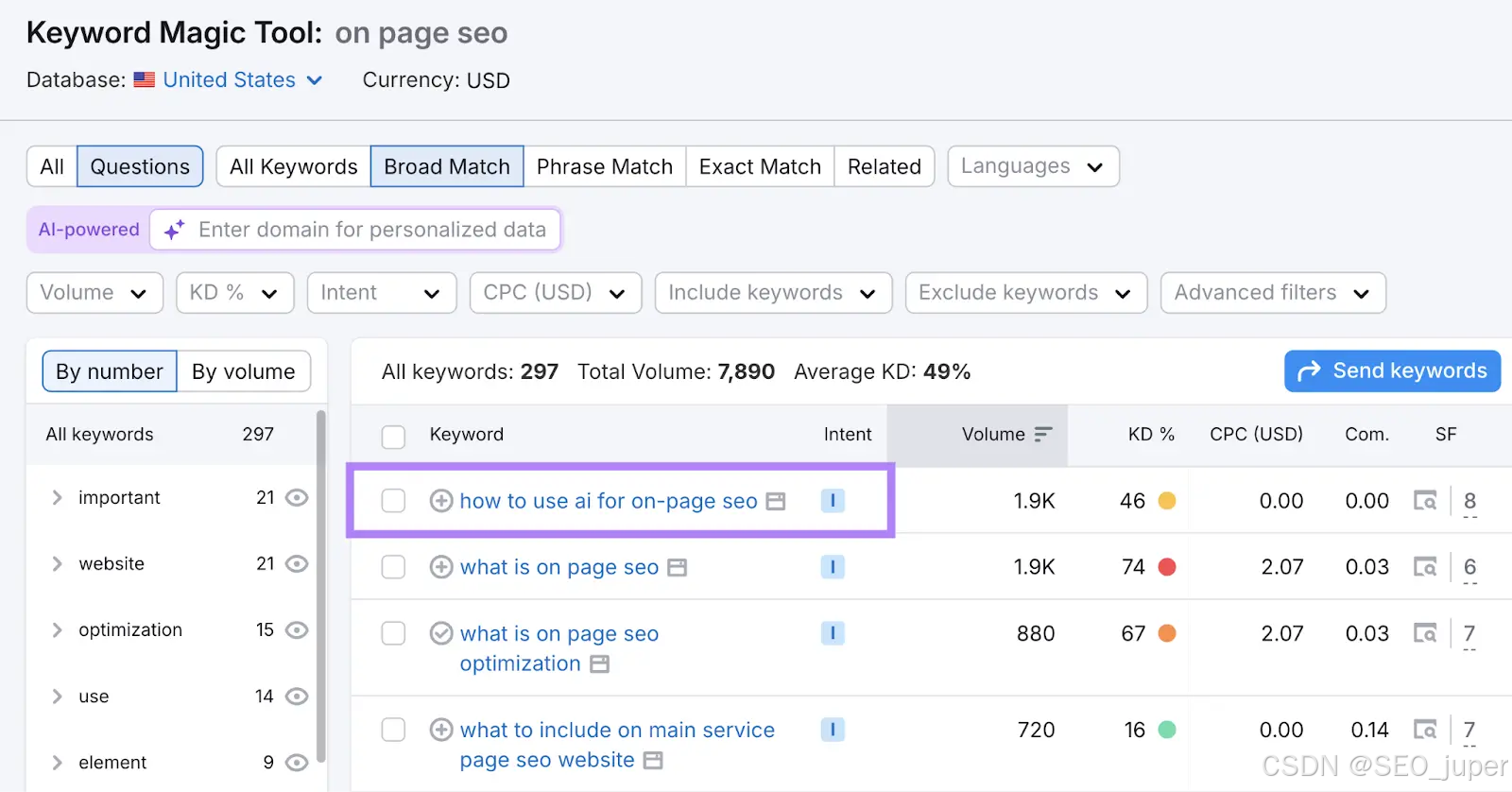
Task: Click the Informational intent badge for 'what is on page seo' row
Action: tap(833, 567)
